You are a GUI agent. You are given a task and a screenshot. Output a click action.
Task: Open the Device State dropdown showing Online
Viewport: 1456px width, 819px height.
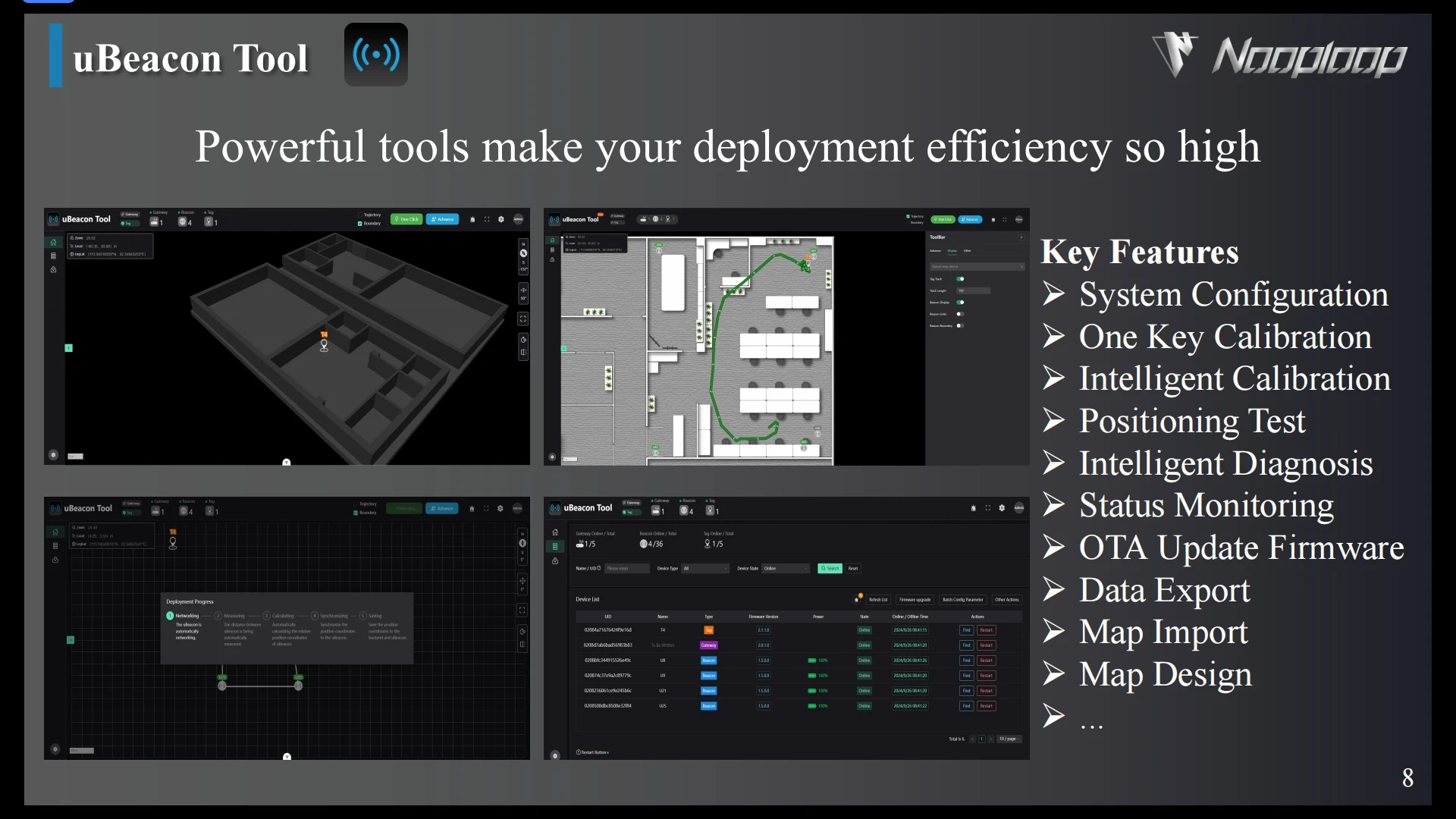(786, 569)
